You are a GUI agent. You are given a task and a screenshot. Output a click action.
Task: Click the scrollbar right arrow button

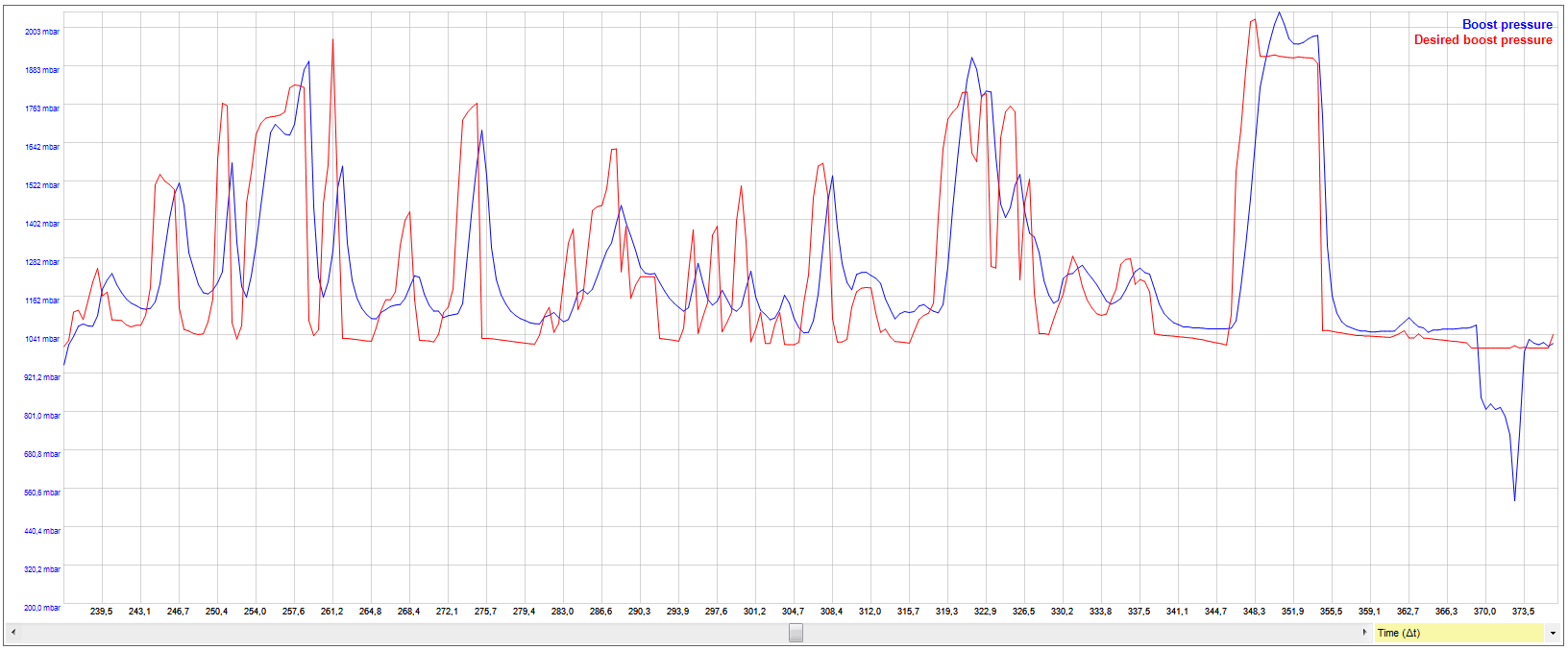click(x=1364, y=633)
